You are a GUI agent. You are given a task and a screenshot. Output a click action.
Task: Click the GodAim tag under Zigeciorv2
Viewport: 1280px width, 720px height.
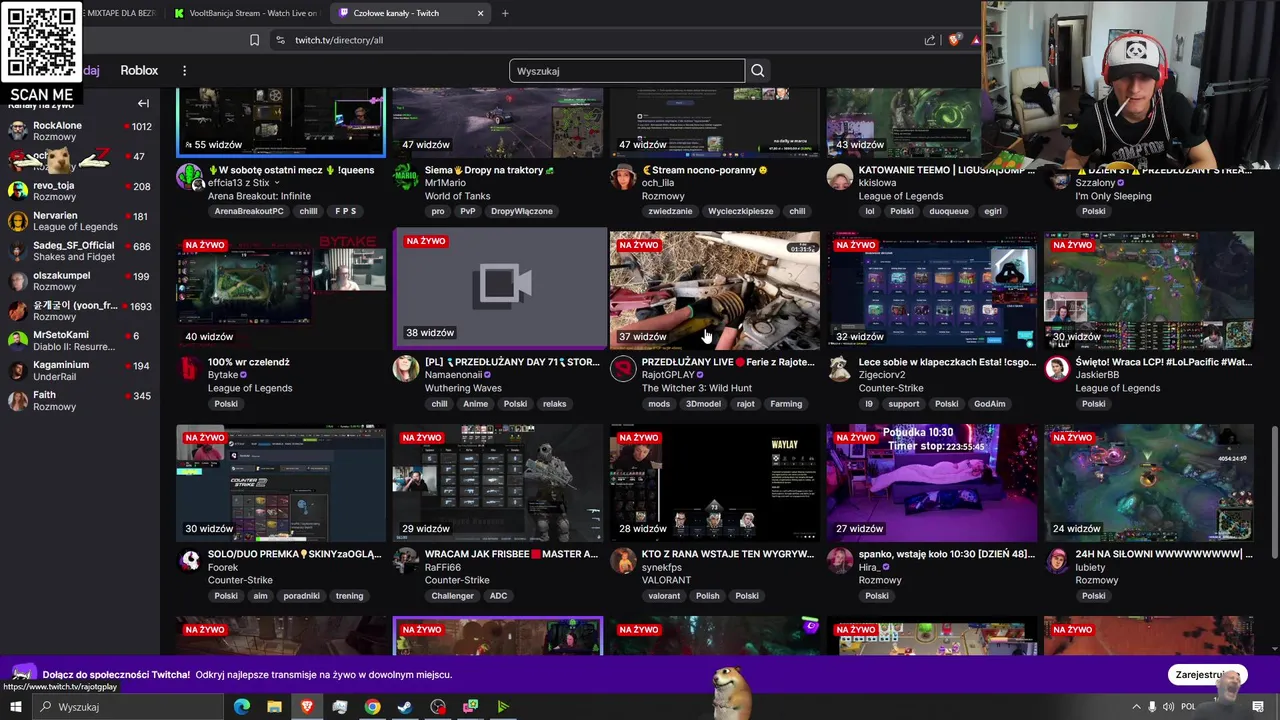pos(989,404)
